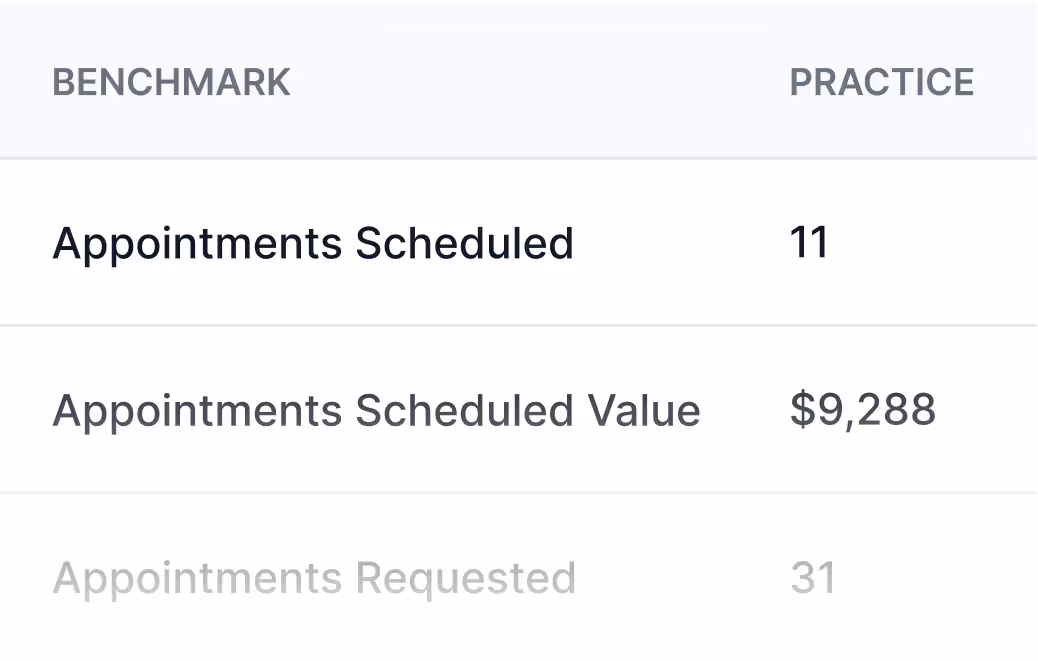Open the Appointments Scheduled benchmark row
Viewport: 1038px width, 661px height.
click(518, 243)
